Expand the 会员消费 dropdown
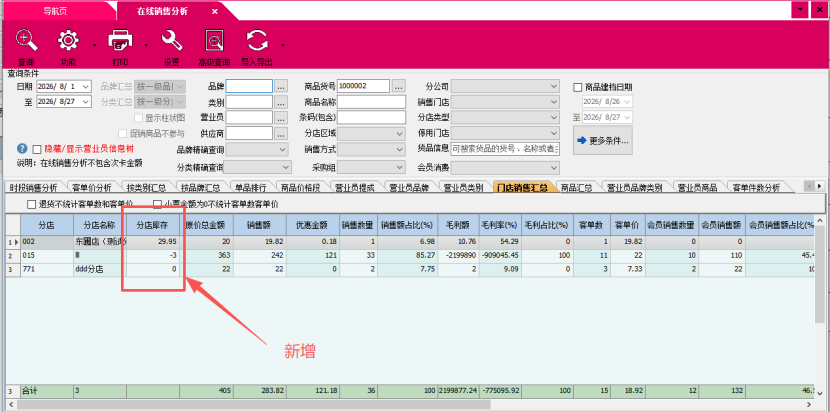The height and width of the screenshot is (412, 830). (554, 168)
